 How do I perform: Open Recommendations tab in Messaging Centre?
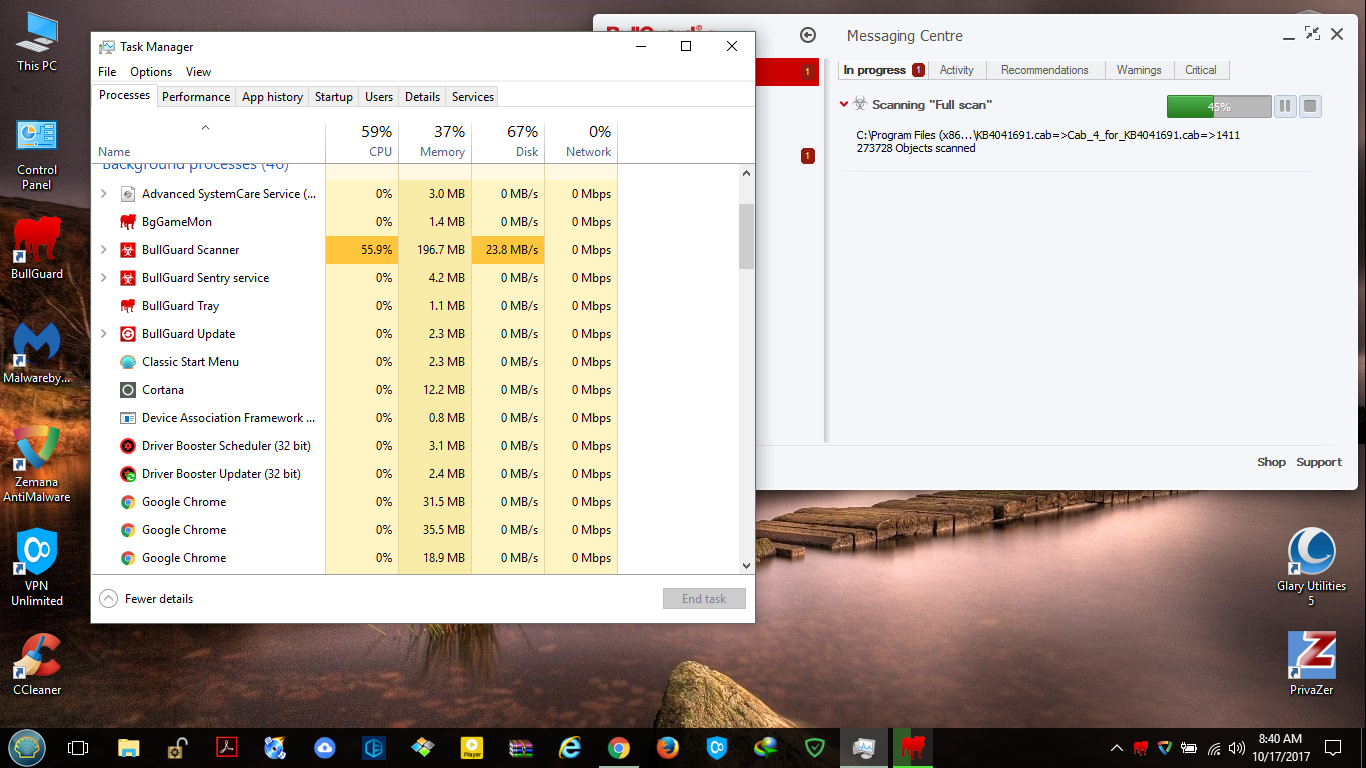[1045, 70]
